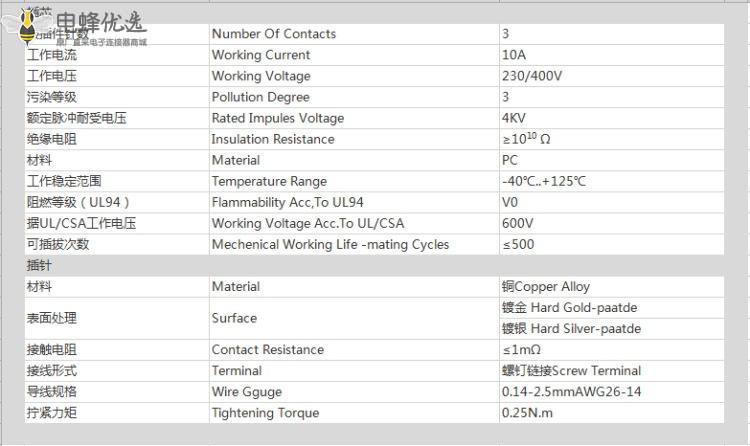
Task: Click the PC material value cell
Action: coord(510,160)
